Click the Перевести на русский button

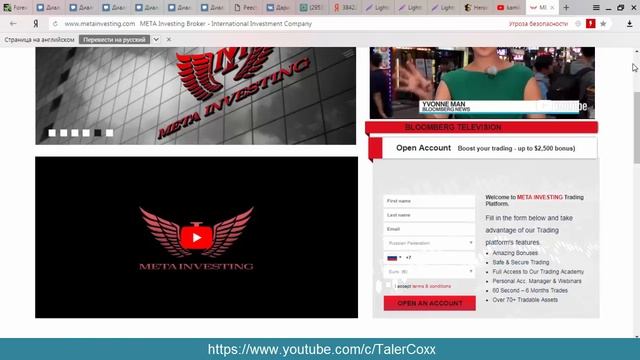point(114,40)
